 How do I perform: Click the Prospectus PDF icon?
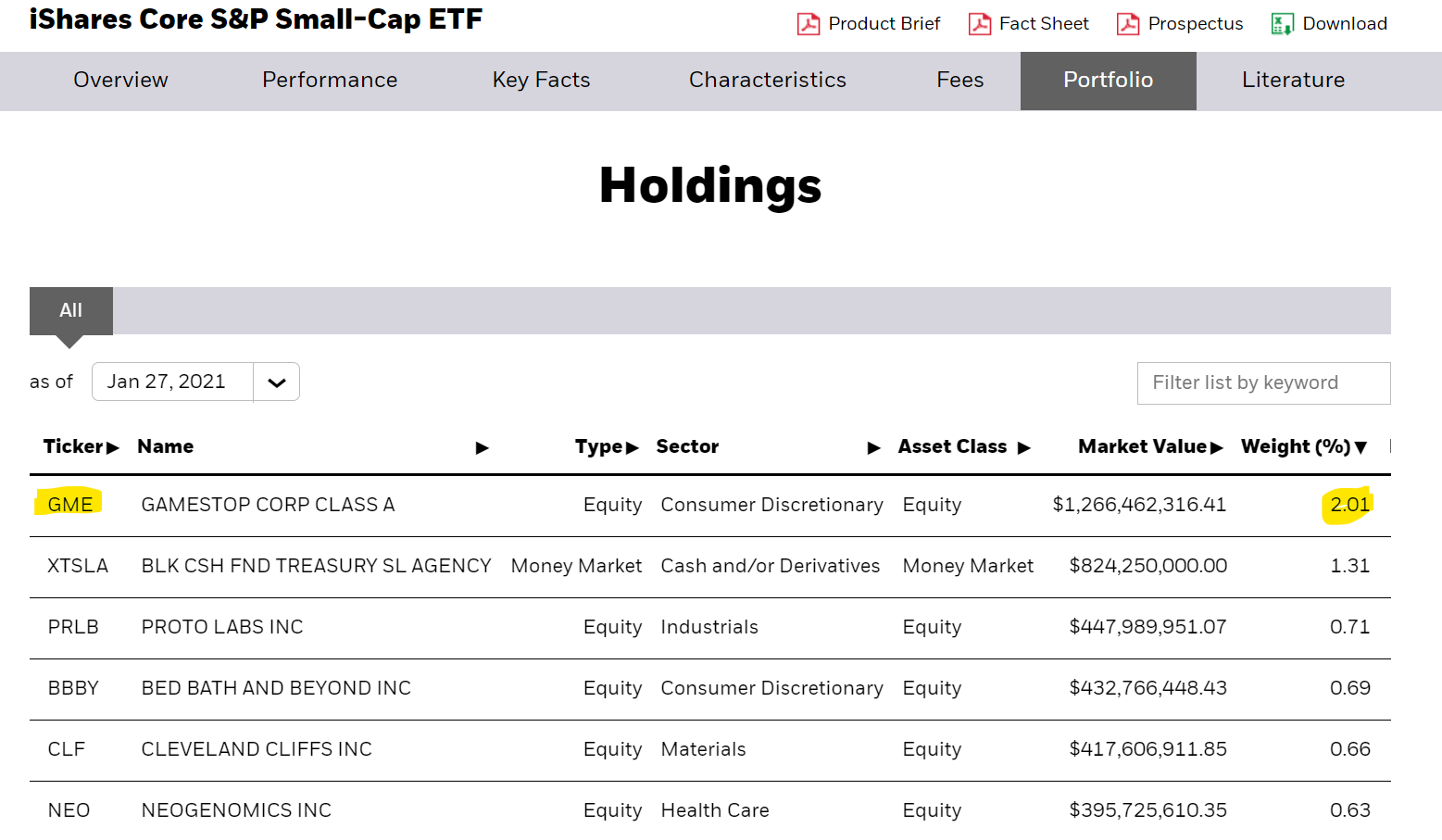pos(1128,24)
